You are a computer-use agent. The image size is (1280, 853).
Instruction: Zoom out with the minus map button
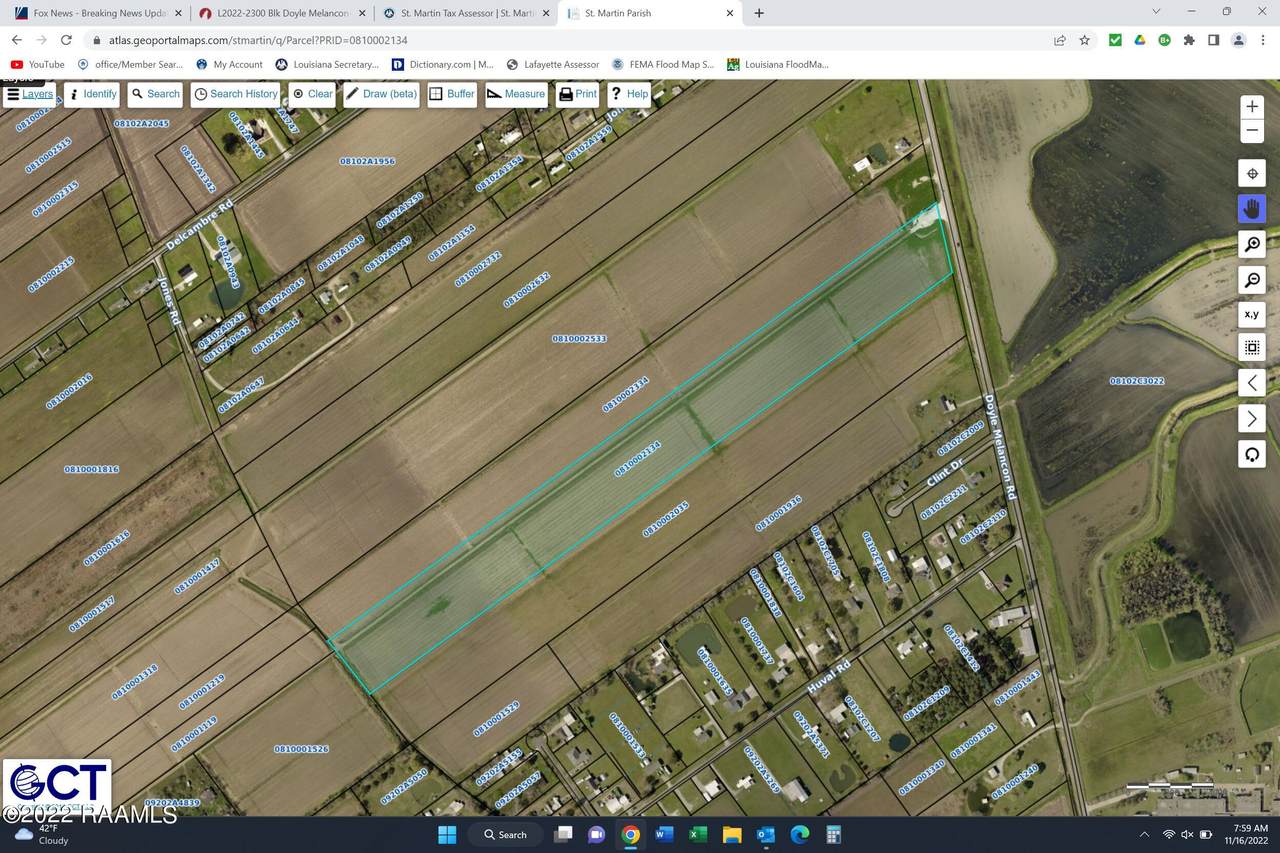click(1252, 131)
